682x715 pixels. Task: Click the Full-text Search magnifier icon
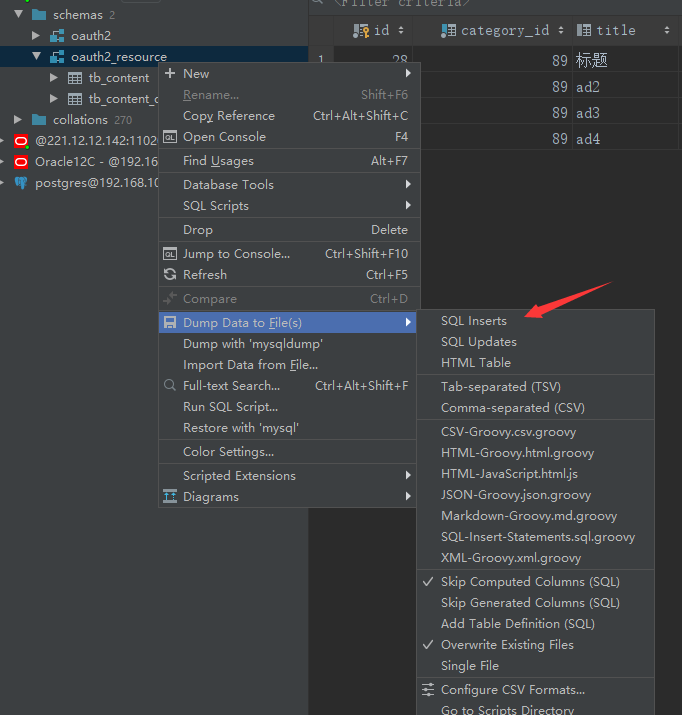click(170, 385)
